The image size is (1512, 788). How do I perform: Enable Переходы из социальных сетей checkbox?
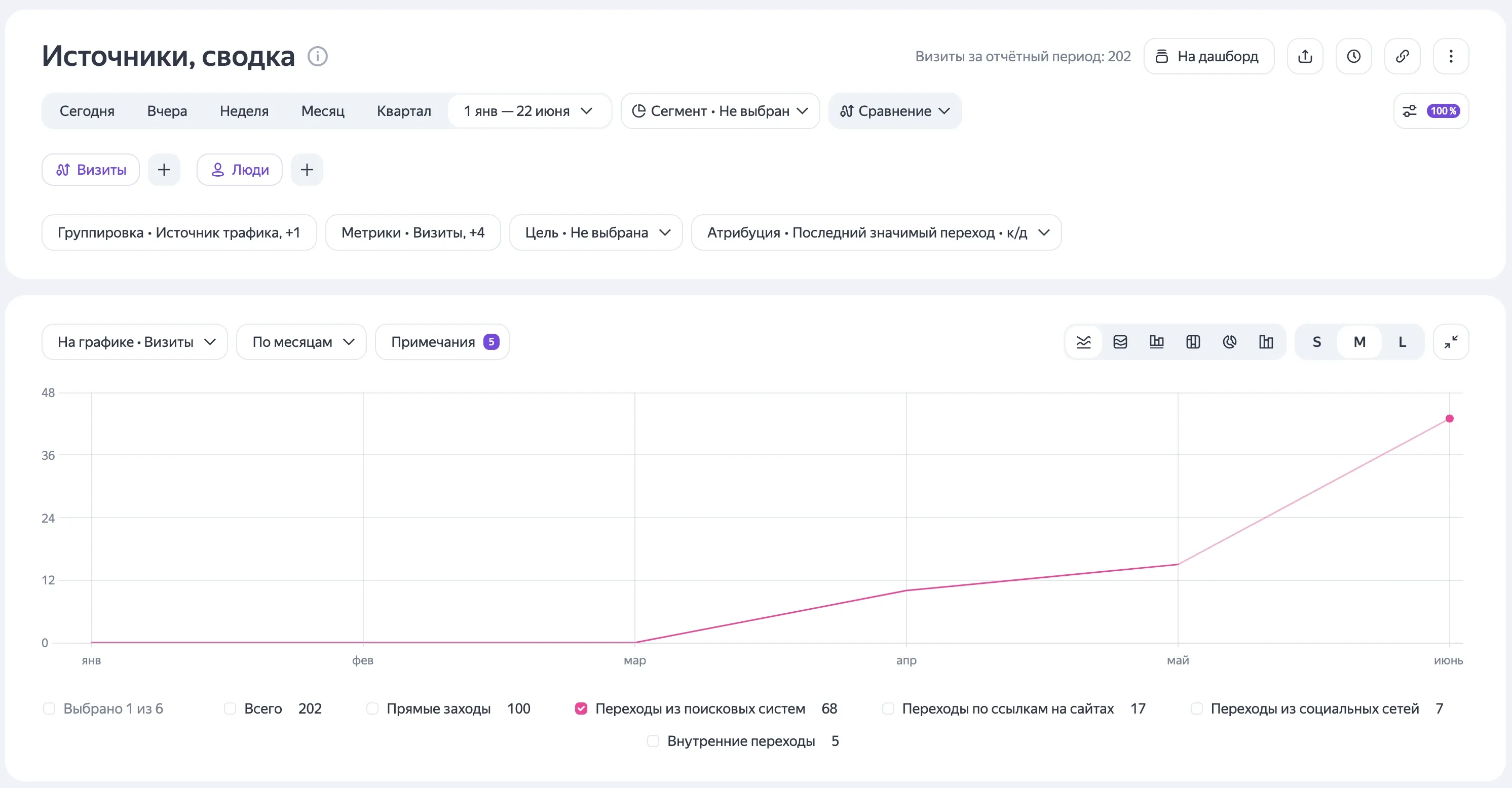click(1196, 708)
